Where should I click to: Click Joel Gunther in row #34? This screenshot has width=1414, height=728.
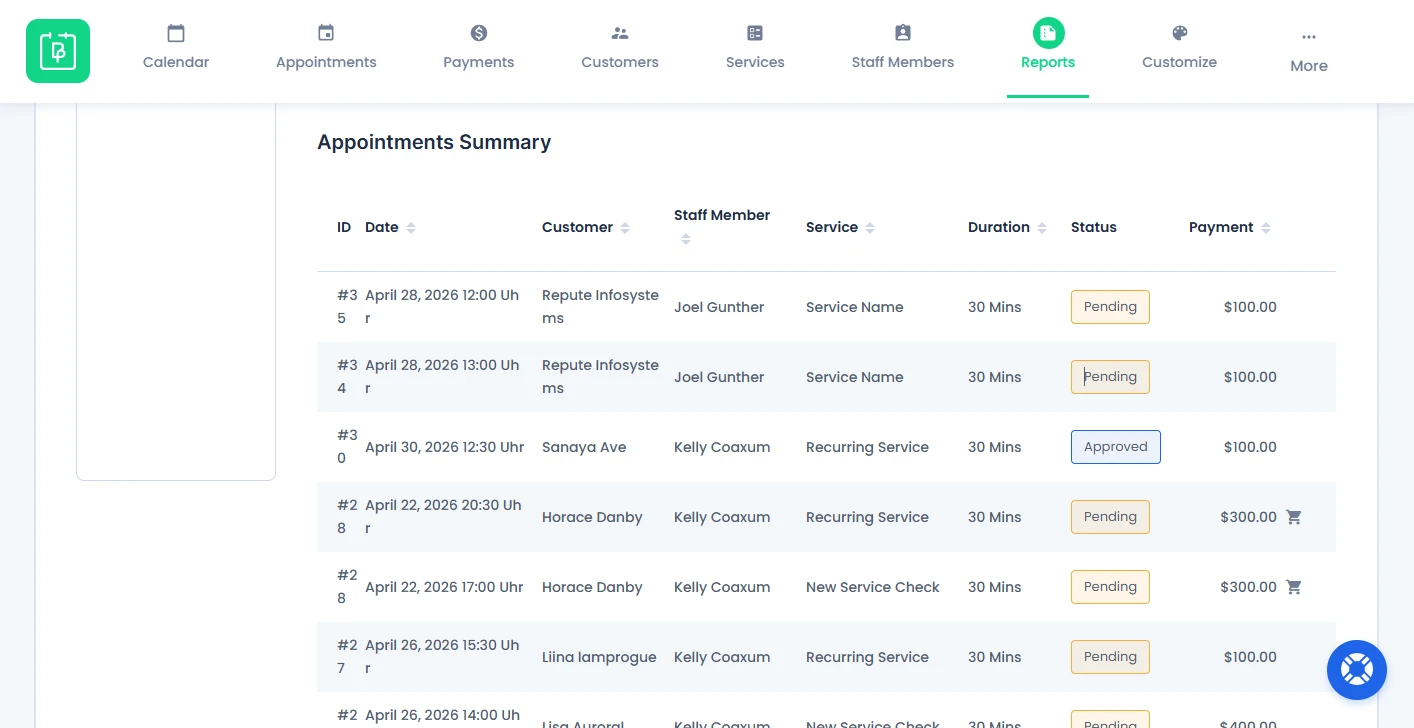[x=719, y=377]
